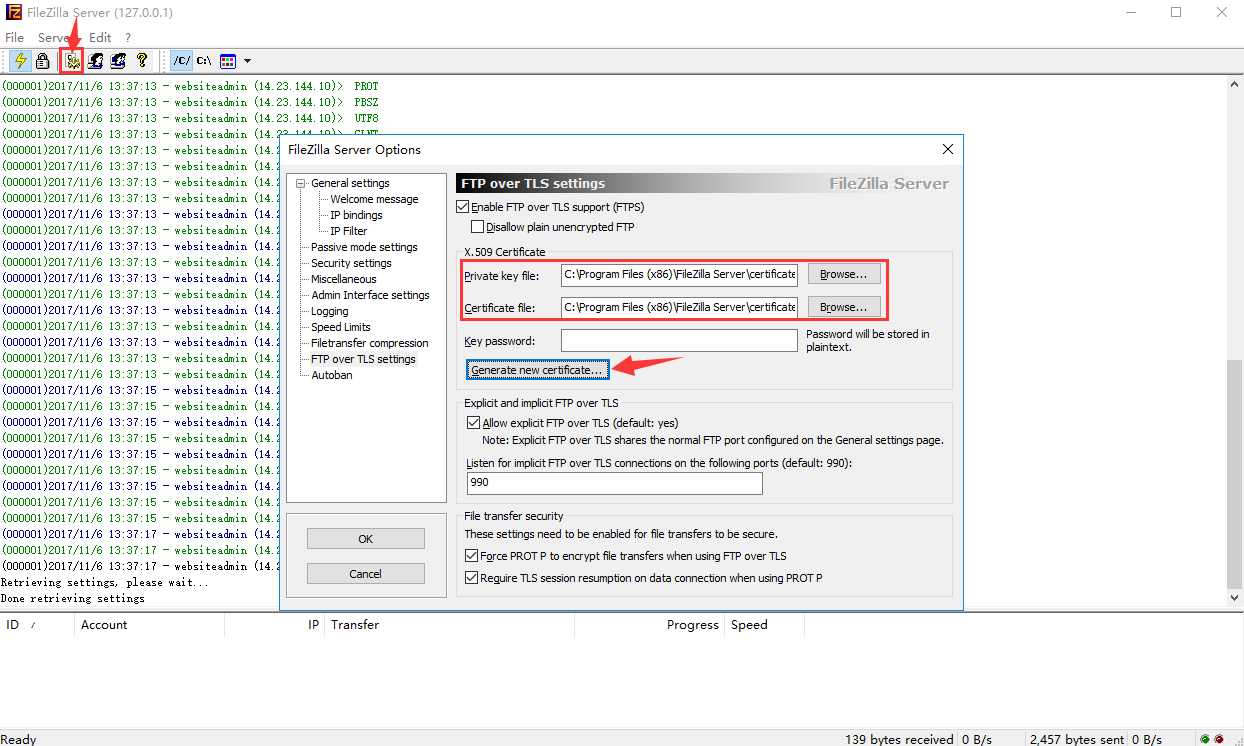Open the Users dialog toolbar icon
The width and height of the screenshot is (1244, 746).
(x=96, y=61)
